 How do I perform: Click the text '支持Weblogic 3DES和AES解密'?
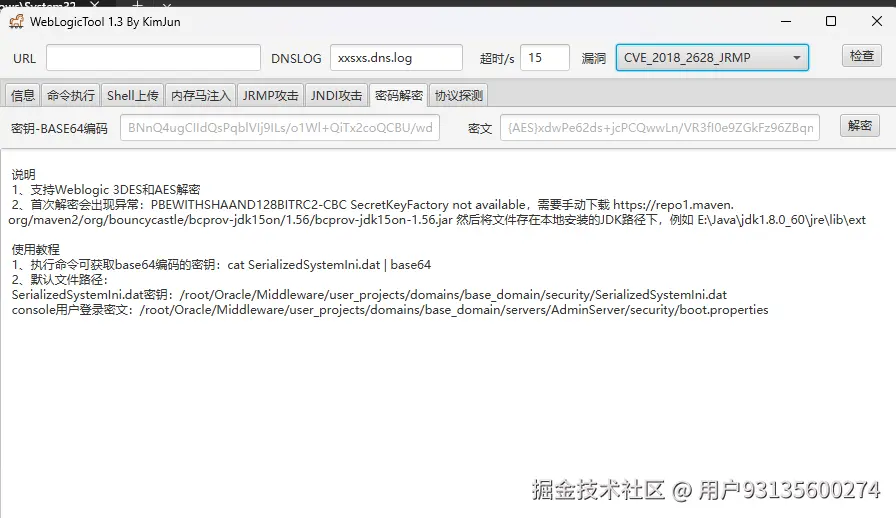(x=115, y=190)
